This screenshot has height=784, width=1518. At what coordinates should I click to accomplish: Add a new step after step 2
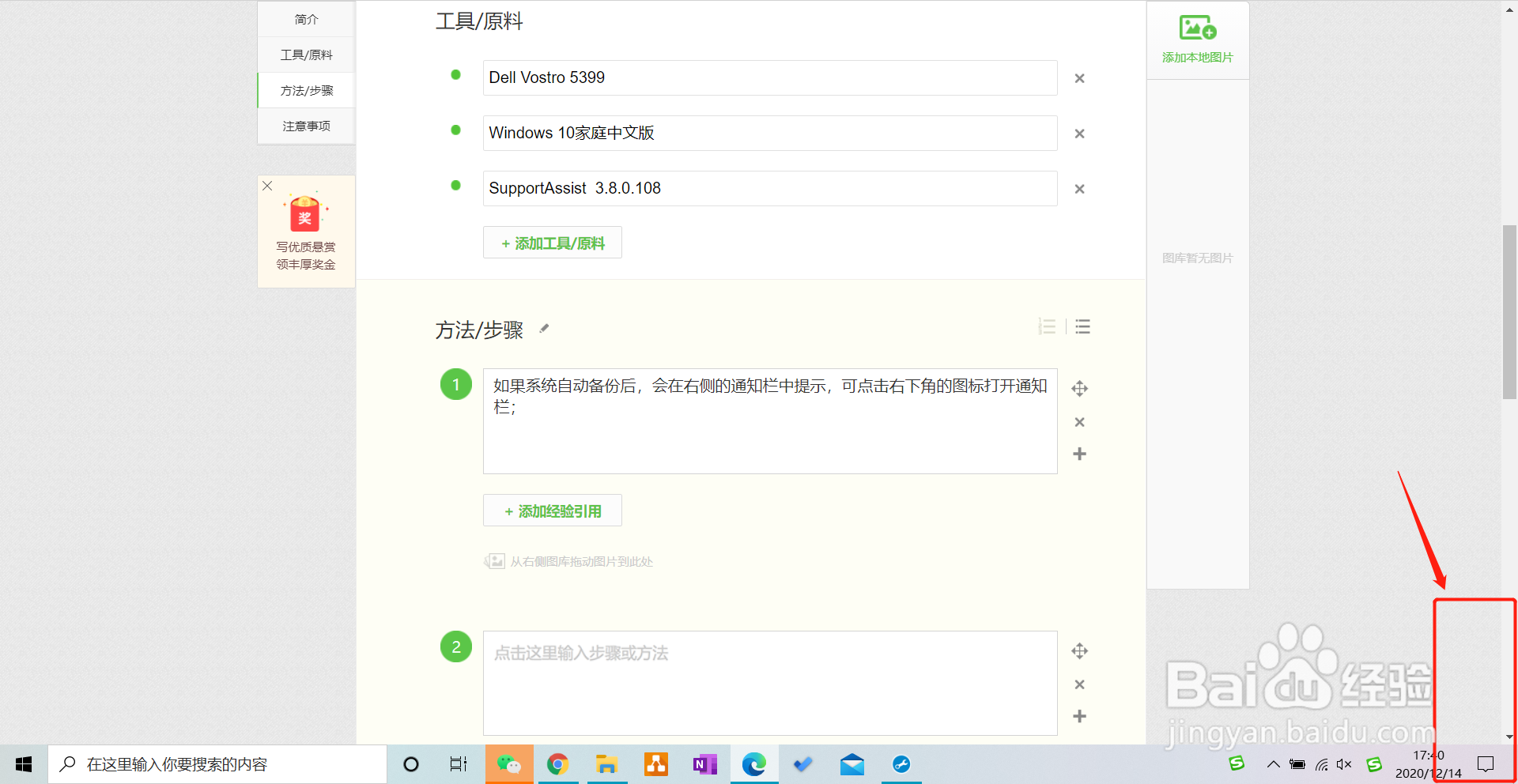pos(1079,716)
